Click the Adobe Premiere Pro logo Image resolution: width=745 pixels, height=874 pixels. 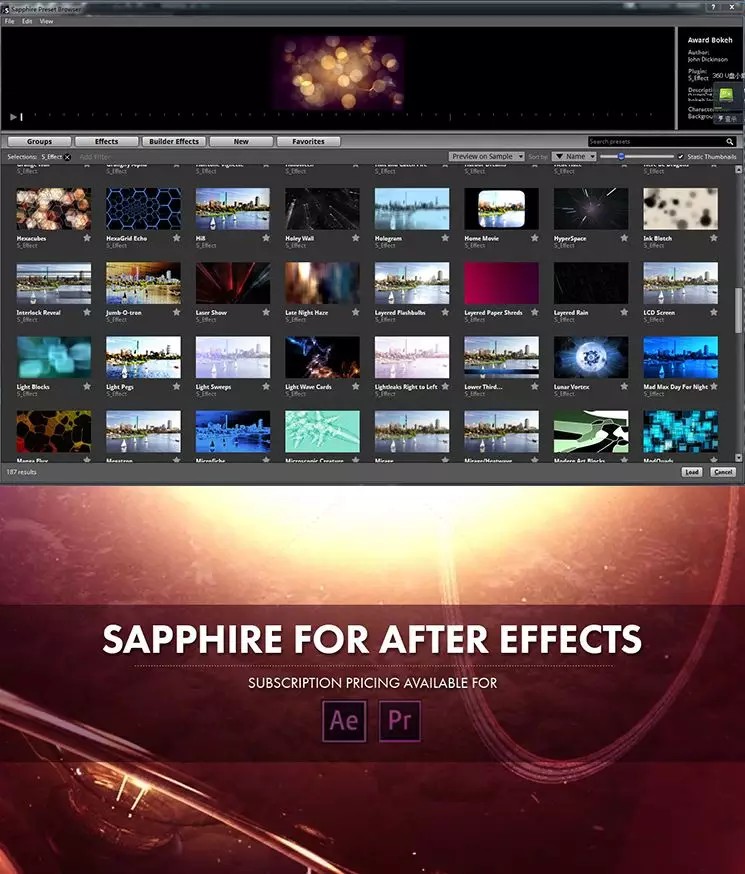tap(399, 721)
